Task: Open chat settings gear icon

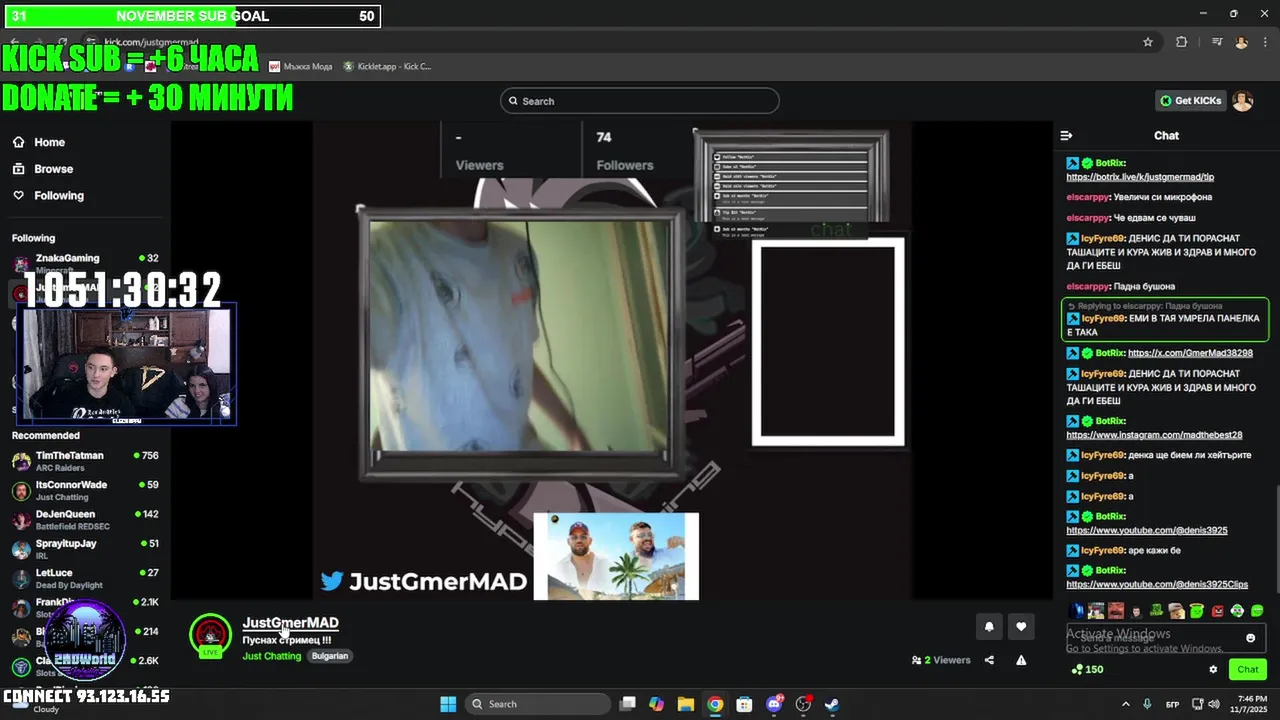Action: [x=1213, y=670]
